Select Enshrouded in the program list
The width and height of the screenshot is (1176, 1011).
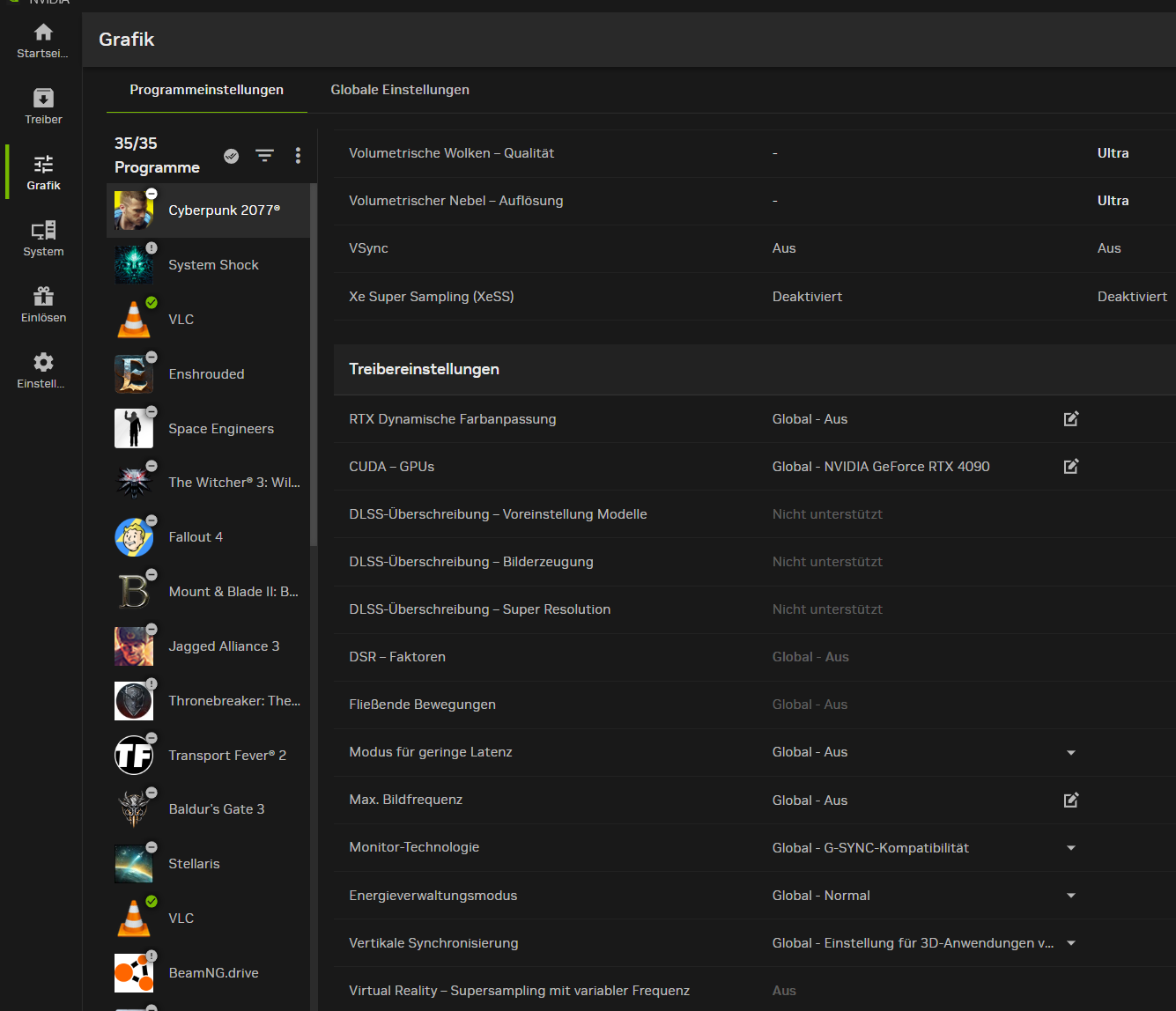pos(208,374)
